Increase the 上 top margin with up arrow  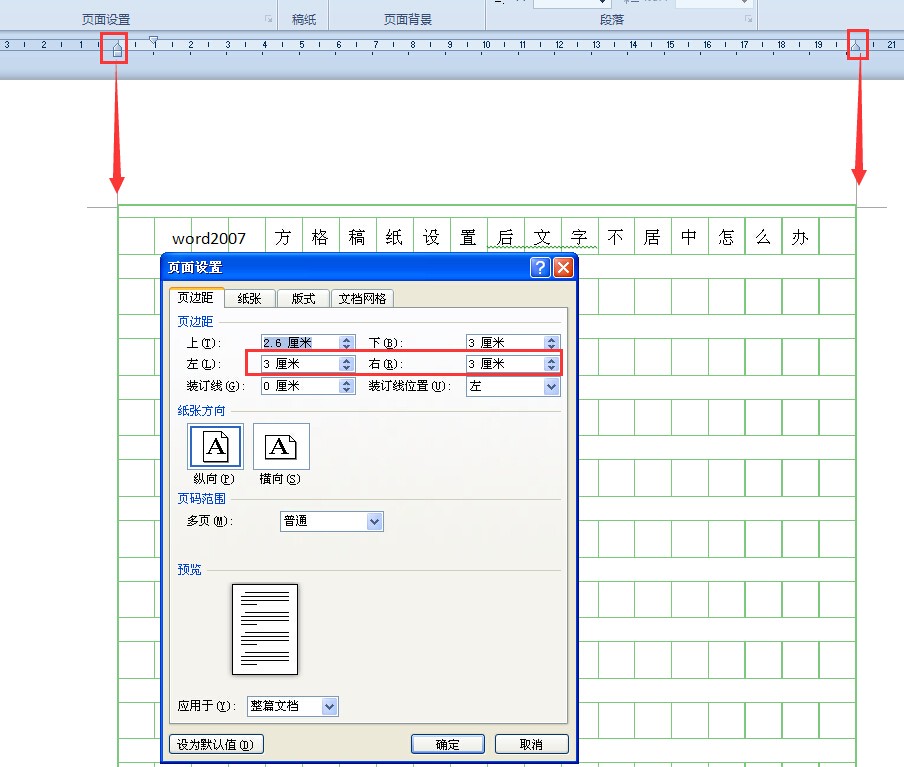click(x=346, y=340)
